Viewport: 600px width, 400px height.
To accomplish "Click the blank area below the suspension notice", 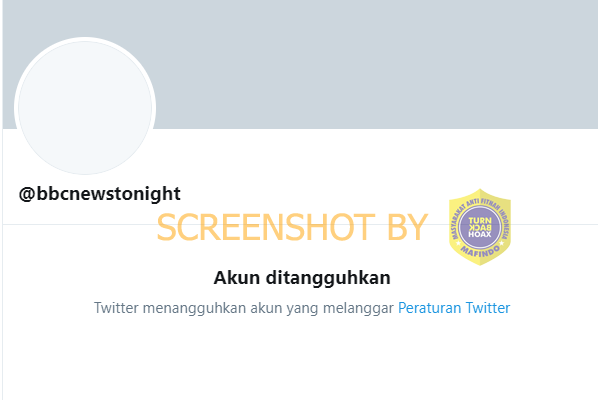I will [300, 360].
